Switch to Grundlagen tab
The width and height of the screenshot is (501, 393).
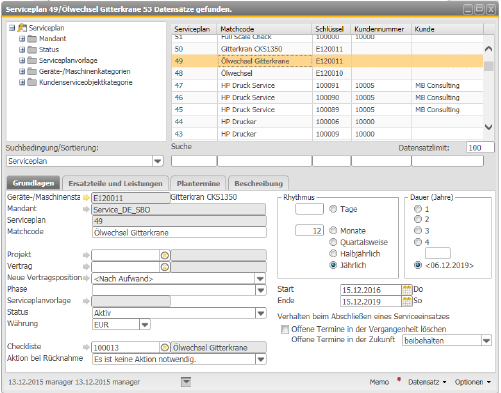point(33,183)
